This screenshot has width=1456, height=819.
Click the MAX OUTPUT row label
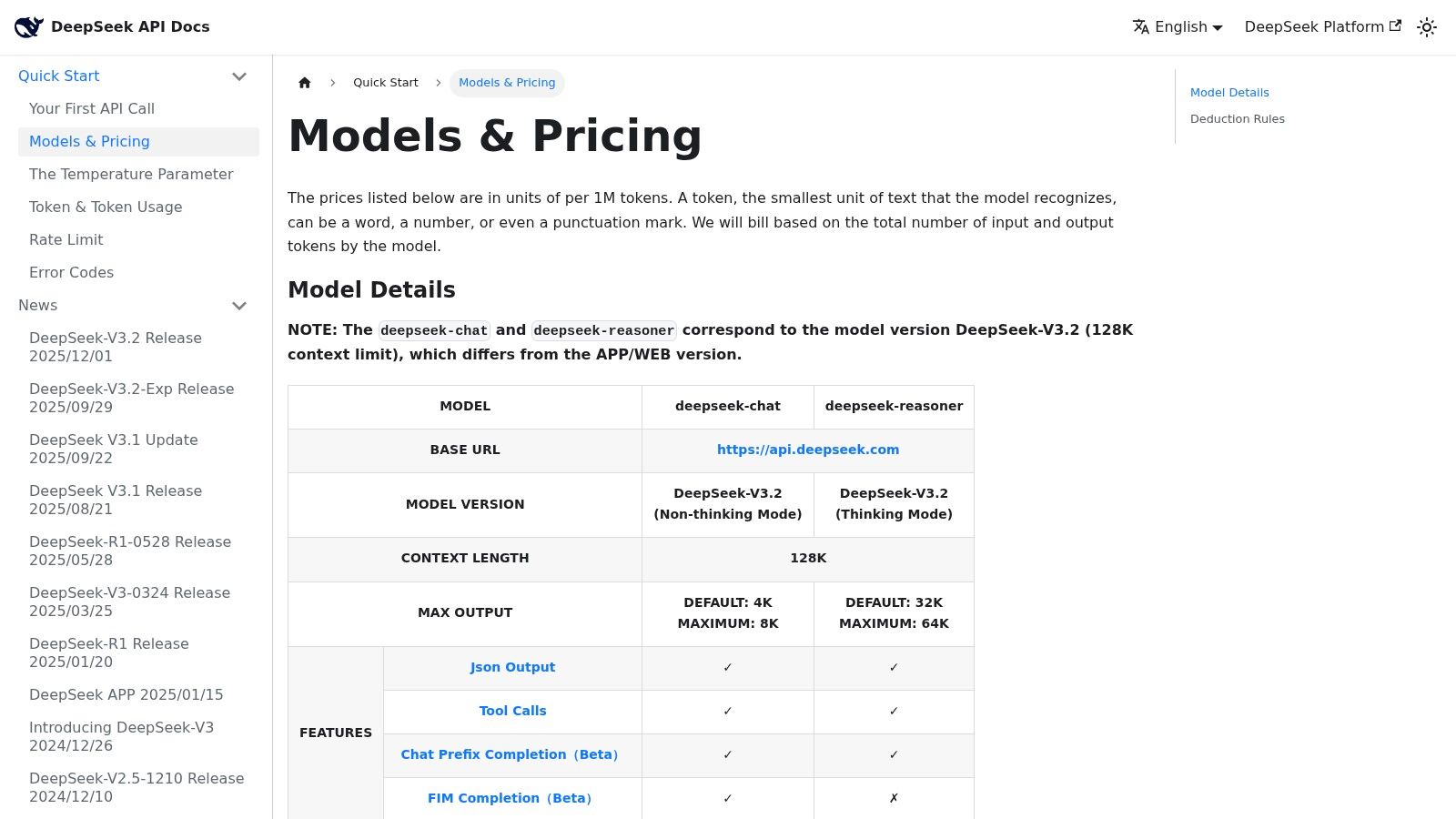click(x=465, y=613)
